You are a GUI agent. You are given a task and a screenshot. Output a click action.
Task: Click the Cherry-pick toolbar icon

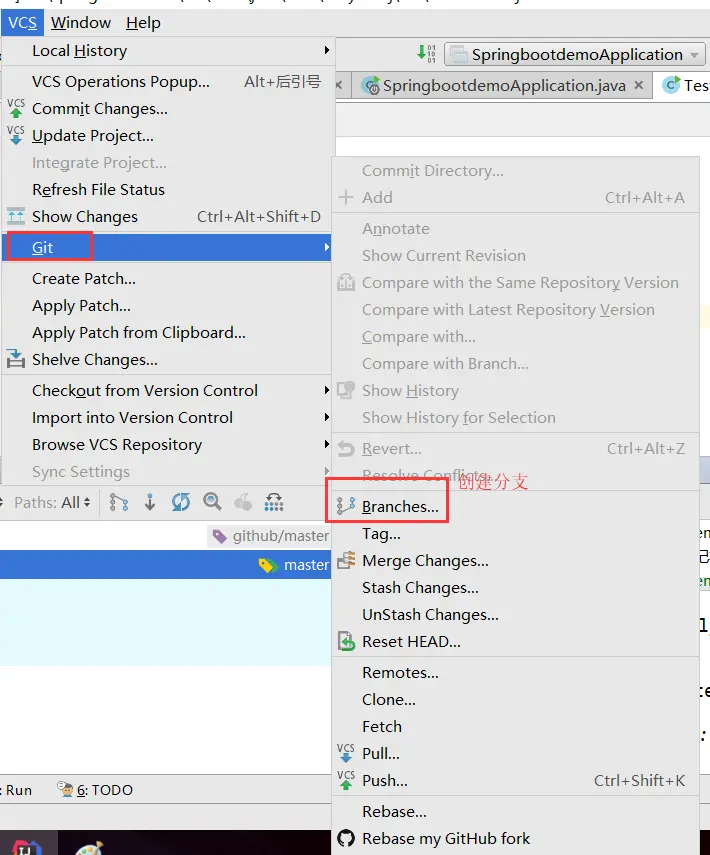click(x=243, y=502)
